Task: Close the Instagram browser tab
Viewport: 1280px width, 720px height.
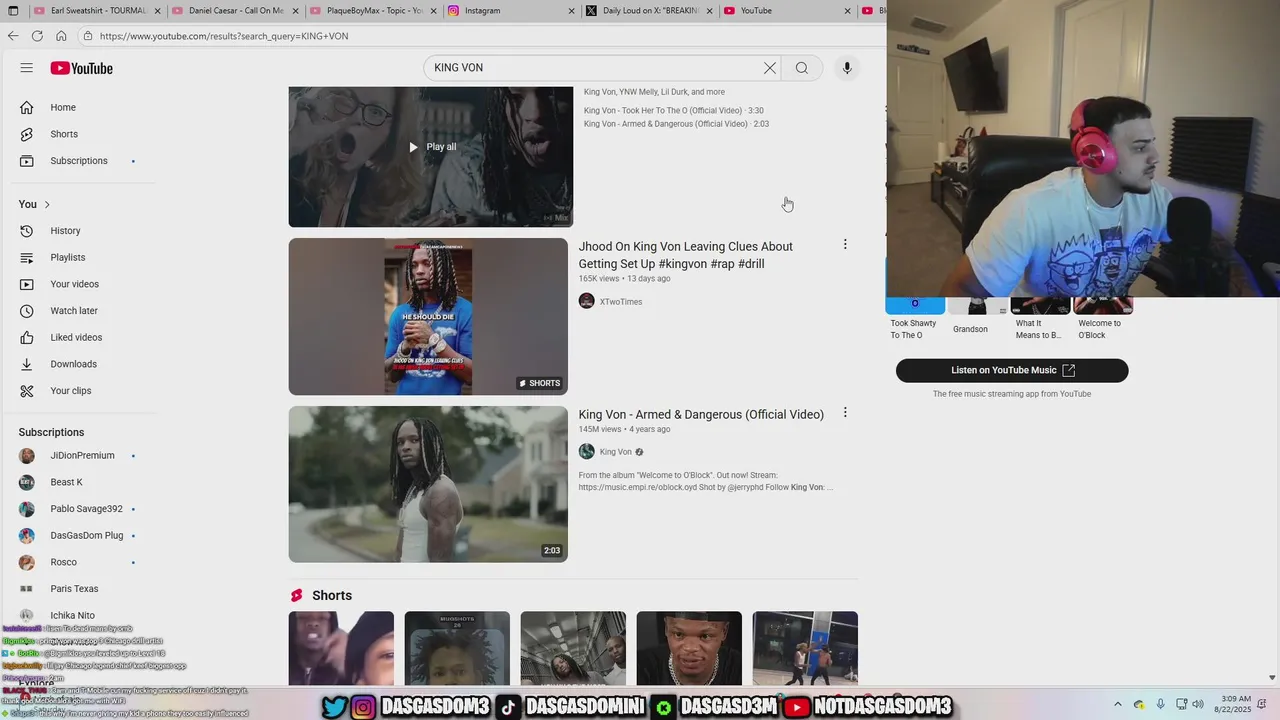Action: click(572, 11)
